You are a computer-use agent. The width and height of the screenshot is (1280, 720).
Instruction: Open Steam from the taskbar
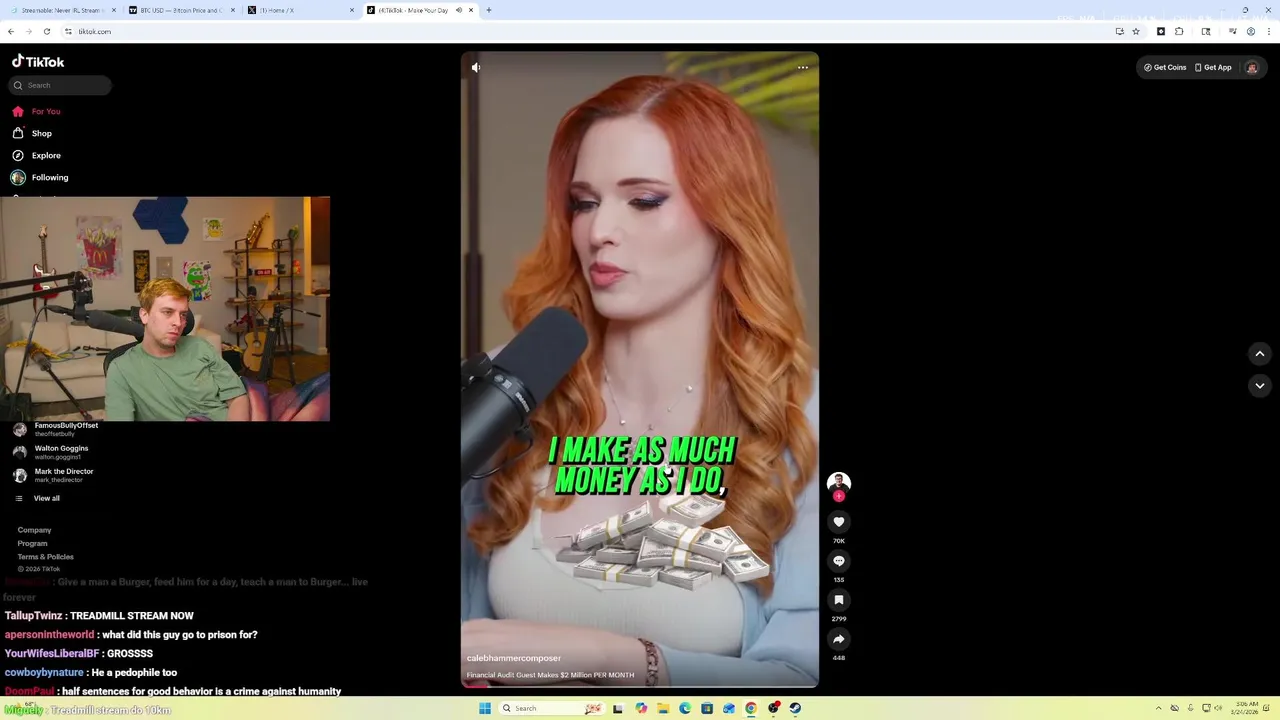click(795, 708)
